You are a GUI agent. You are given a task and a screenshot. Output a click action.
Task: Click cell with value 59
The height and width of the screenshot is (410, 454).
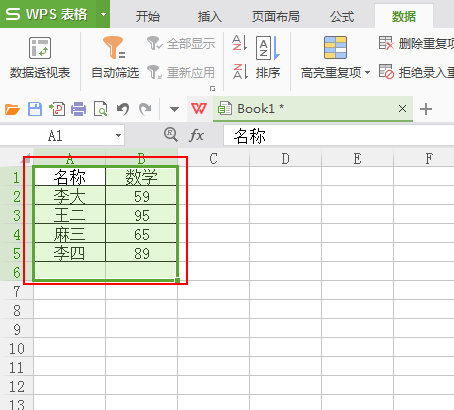pos(141,196)
